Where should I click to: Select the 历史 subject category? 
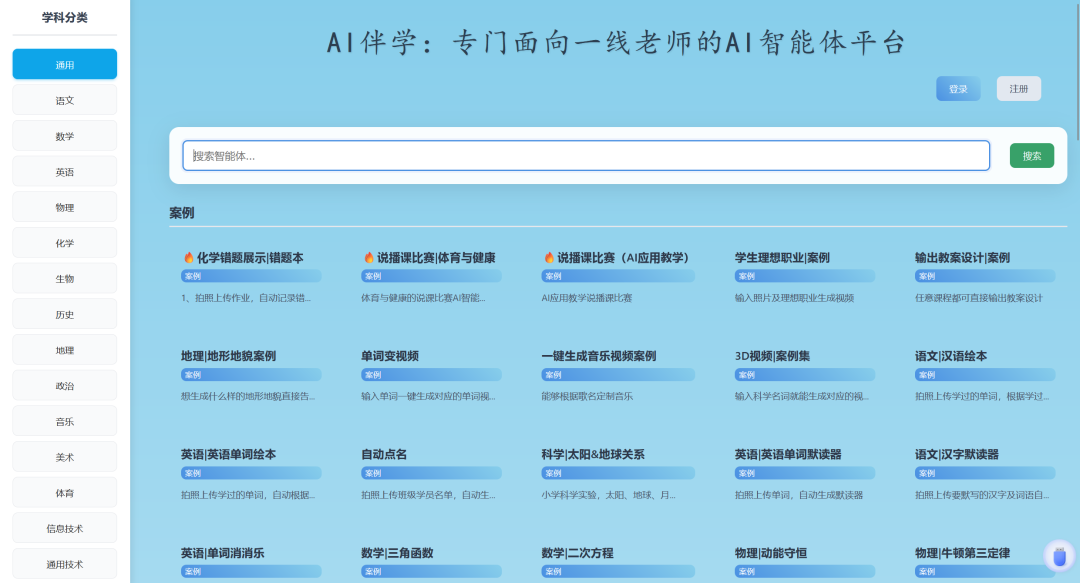(65, 314)
